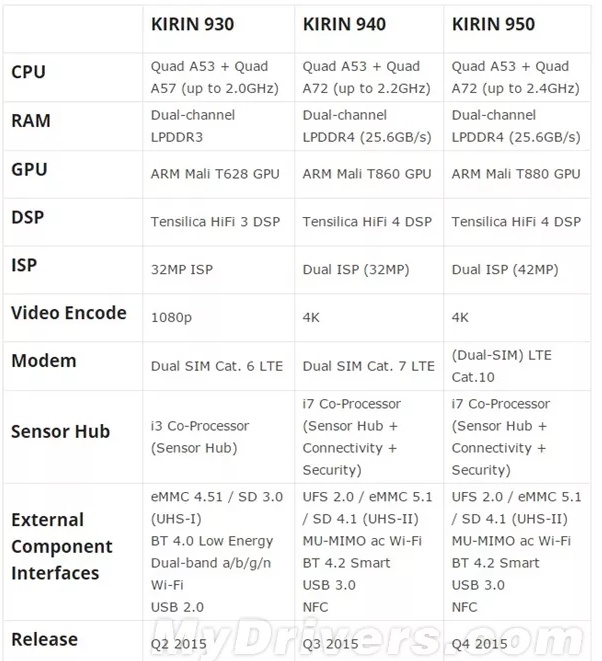Select the Q4 2015 release cell
Image resolution: width=602 pixels, height=661 pixels.
point(480,644)
